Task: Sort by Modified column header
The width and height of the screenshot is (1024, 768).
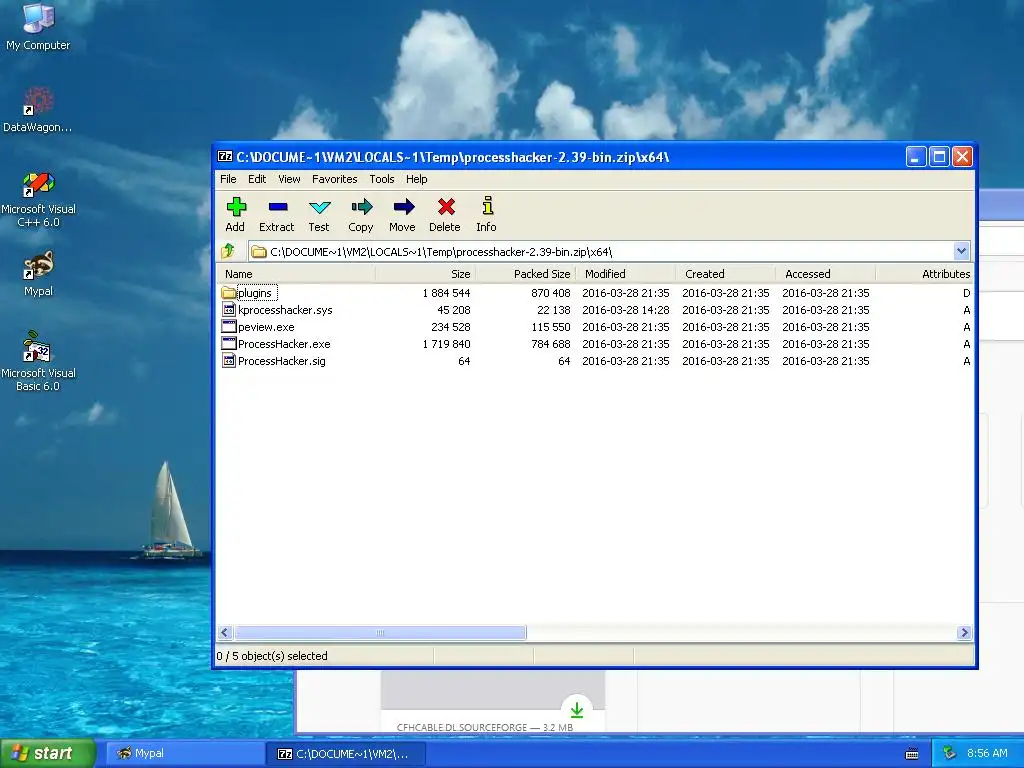Action: [x=625, y=274]
